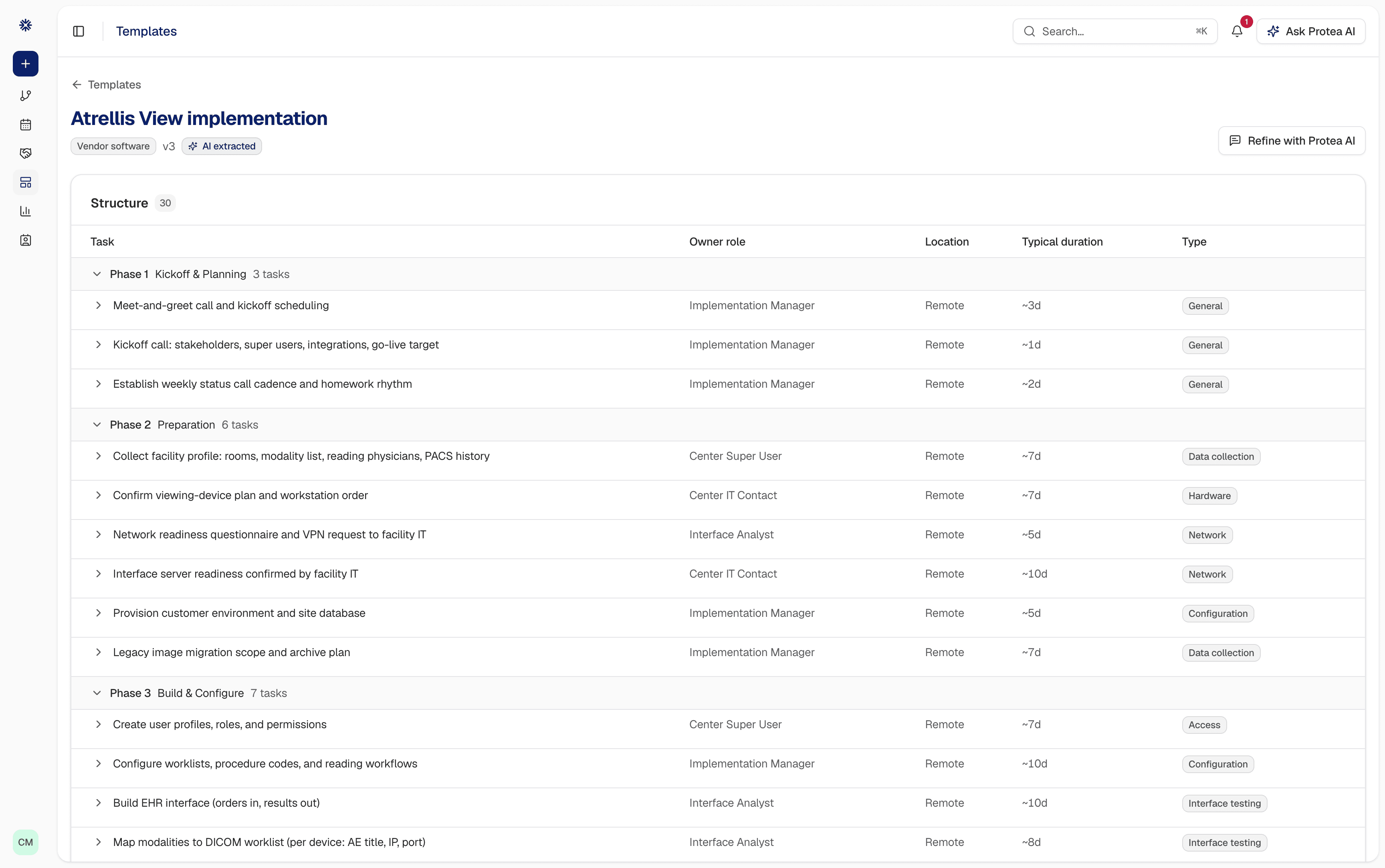Click the Templates header title
Viewport: 1385px width, 868px height.
pyautogui.click(x=146, y=31)
